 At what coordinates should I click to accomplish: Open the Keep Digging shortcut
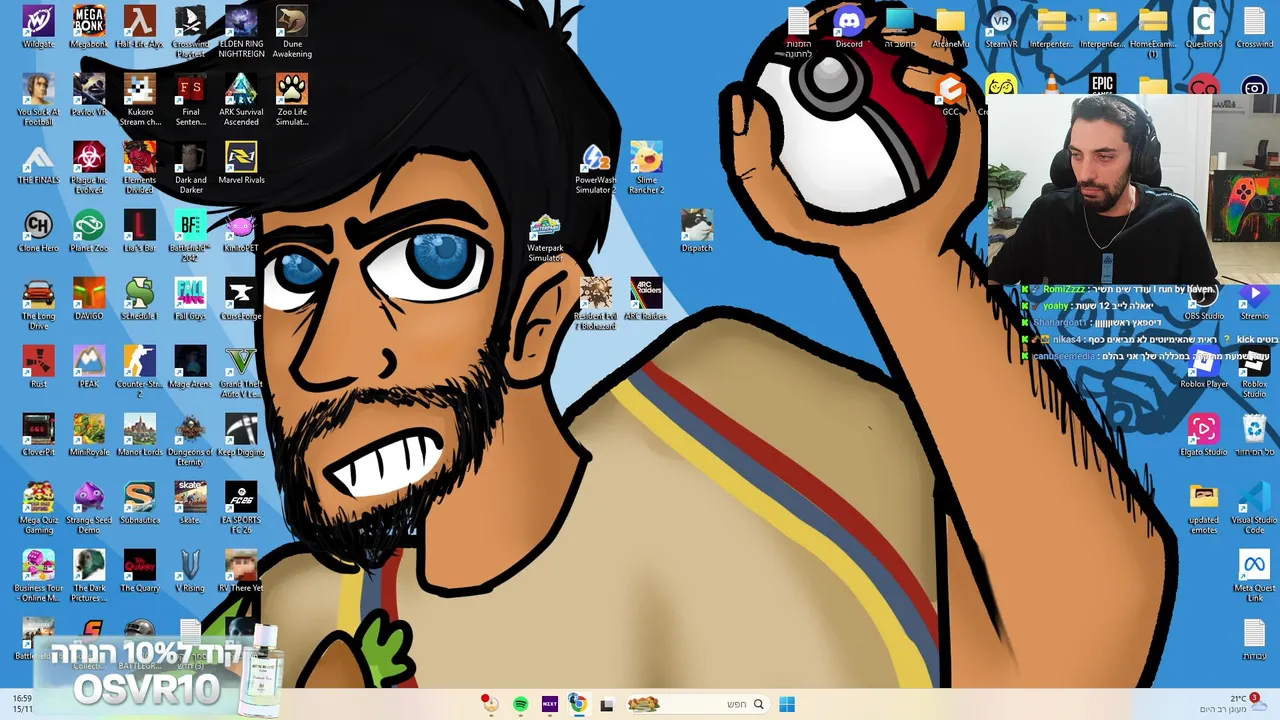(x=241, y=435)
